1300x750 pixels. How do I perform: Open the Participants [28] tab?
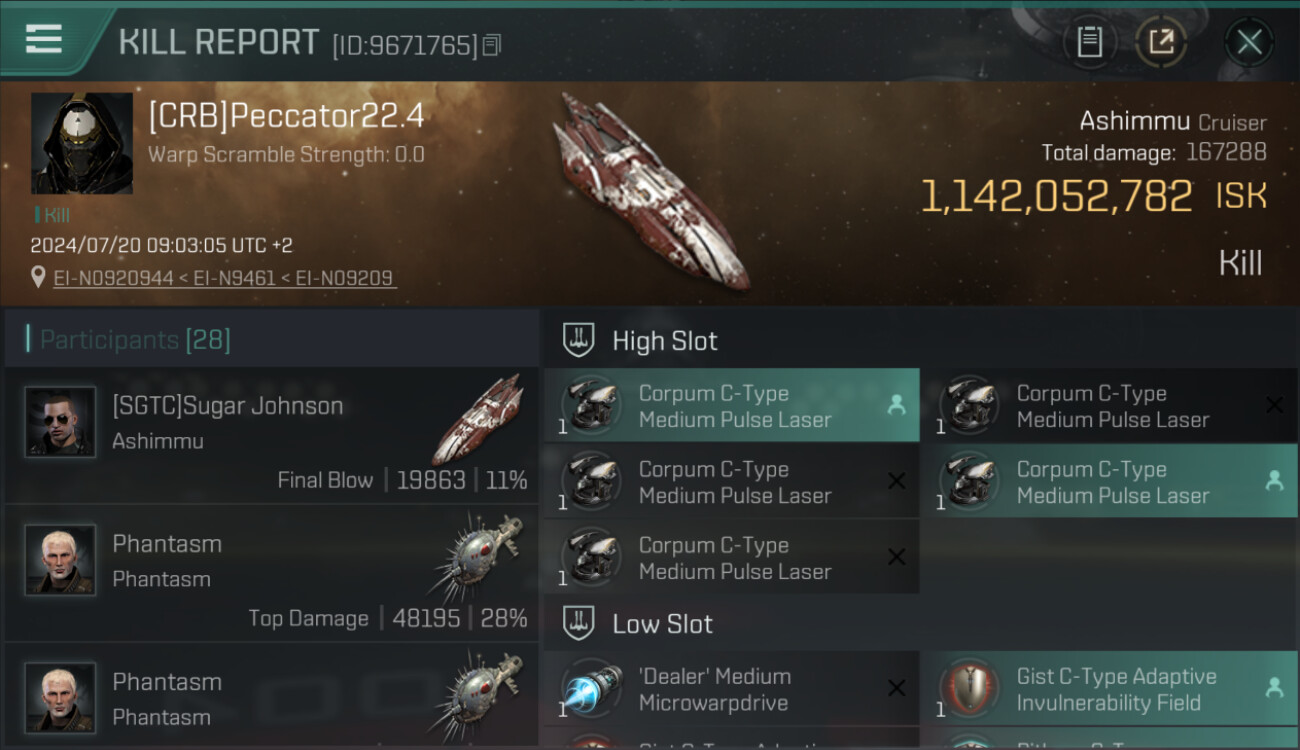click(135, 340)
